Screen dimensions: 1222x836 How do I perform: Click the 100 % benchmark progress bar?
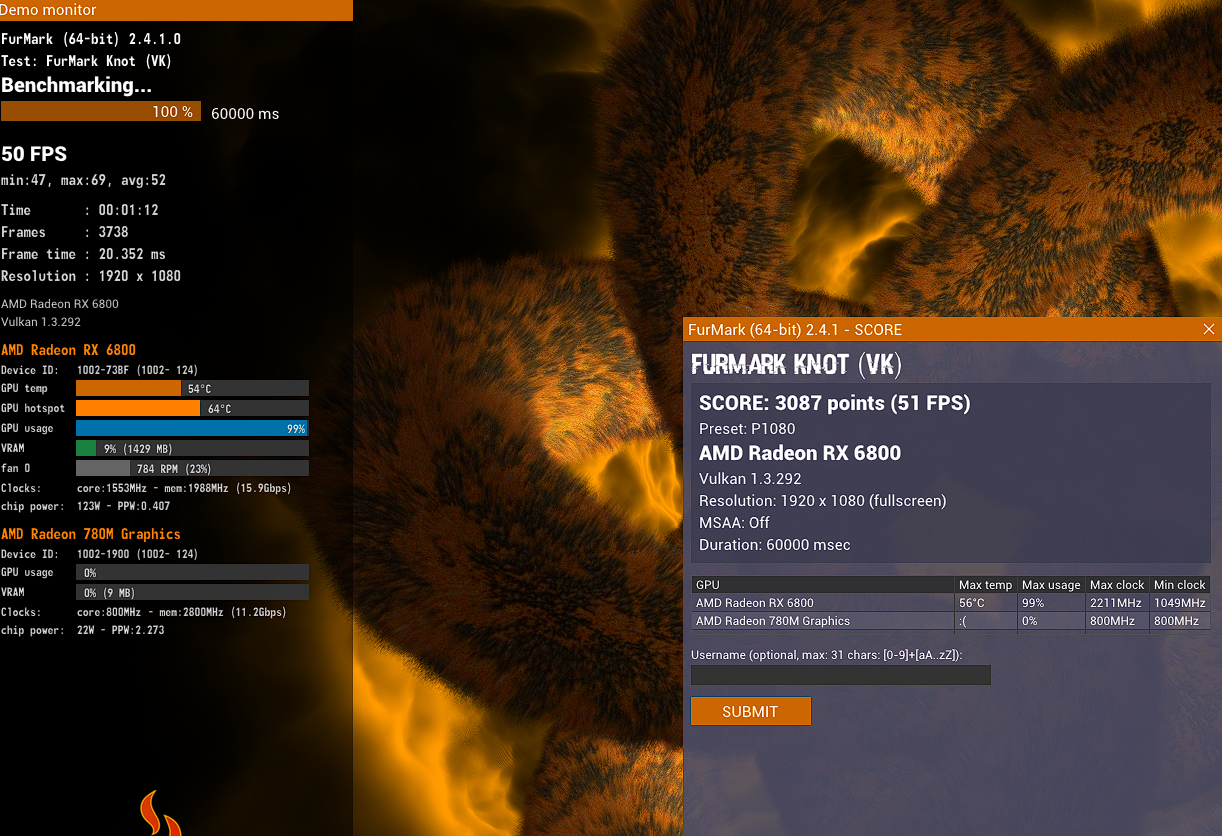[x=101, y=112]
